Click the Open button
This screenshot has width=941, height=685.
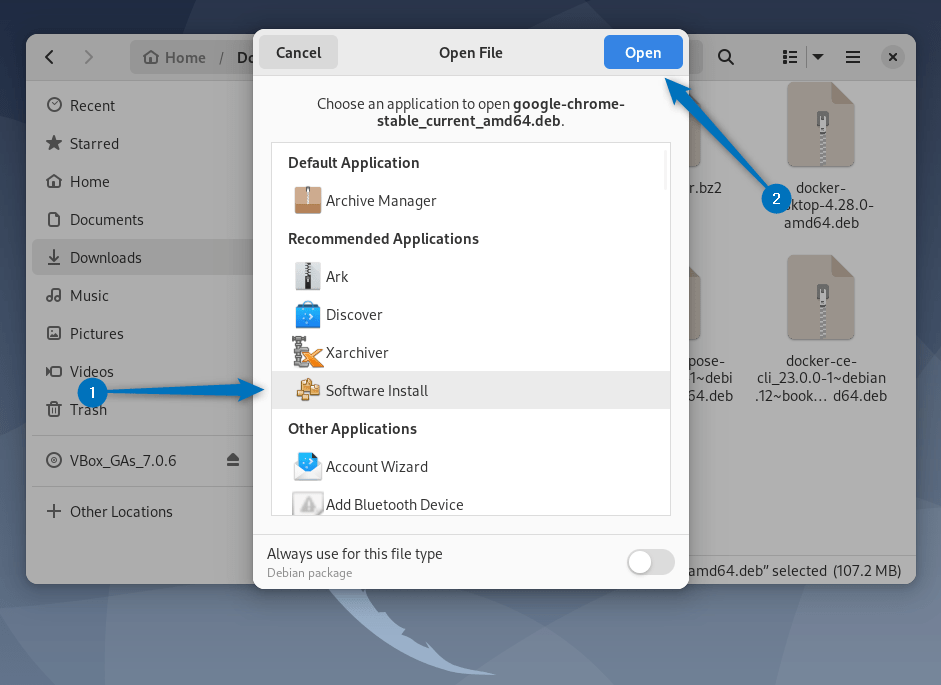(643, 53)
